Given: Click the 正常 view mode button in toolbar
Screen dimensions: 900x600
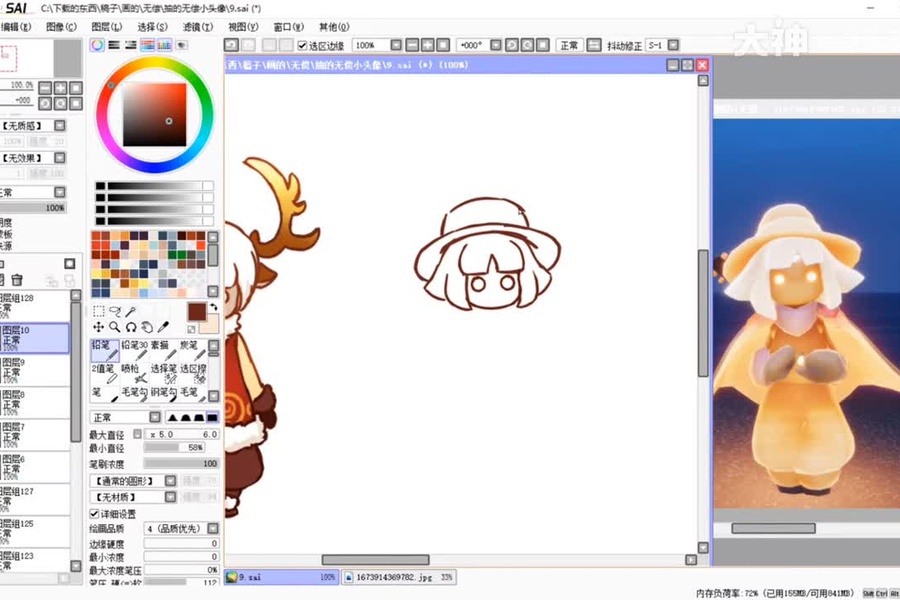Looking at the screenshot, I should [x=569, y=45].
